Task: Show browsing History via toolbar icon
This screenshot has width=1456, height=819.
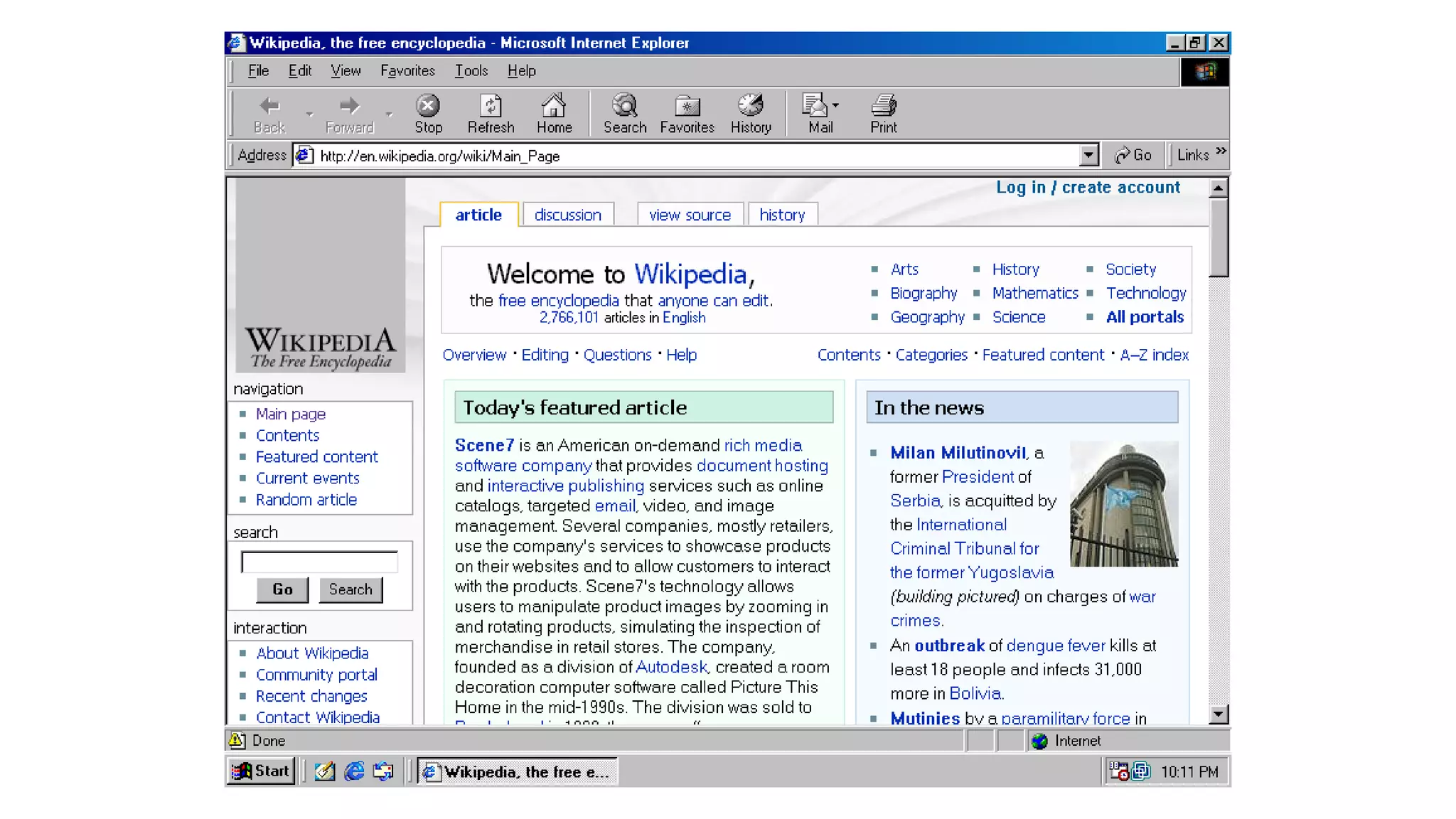Action: click(x=750, y=107)
